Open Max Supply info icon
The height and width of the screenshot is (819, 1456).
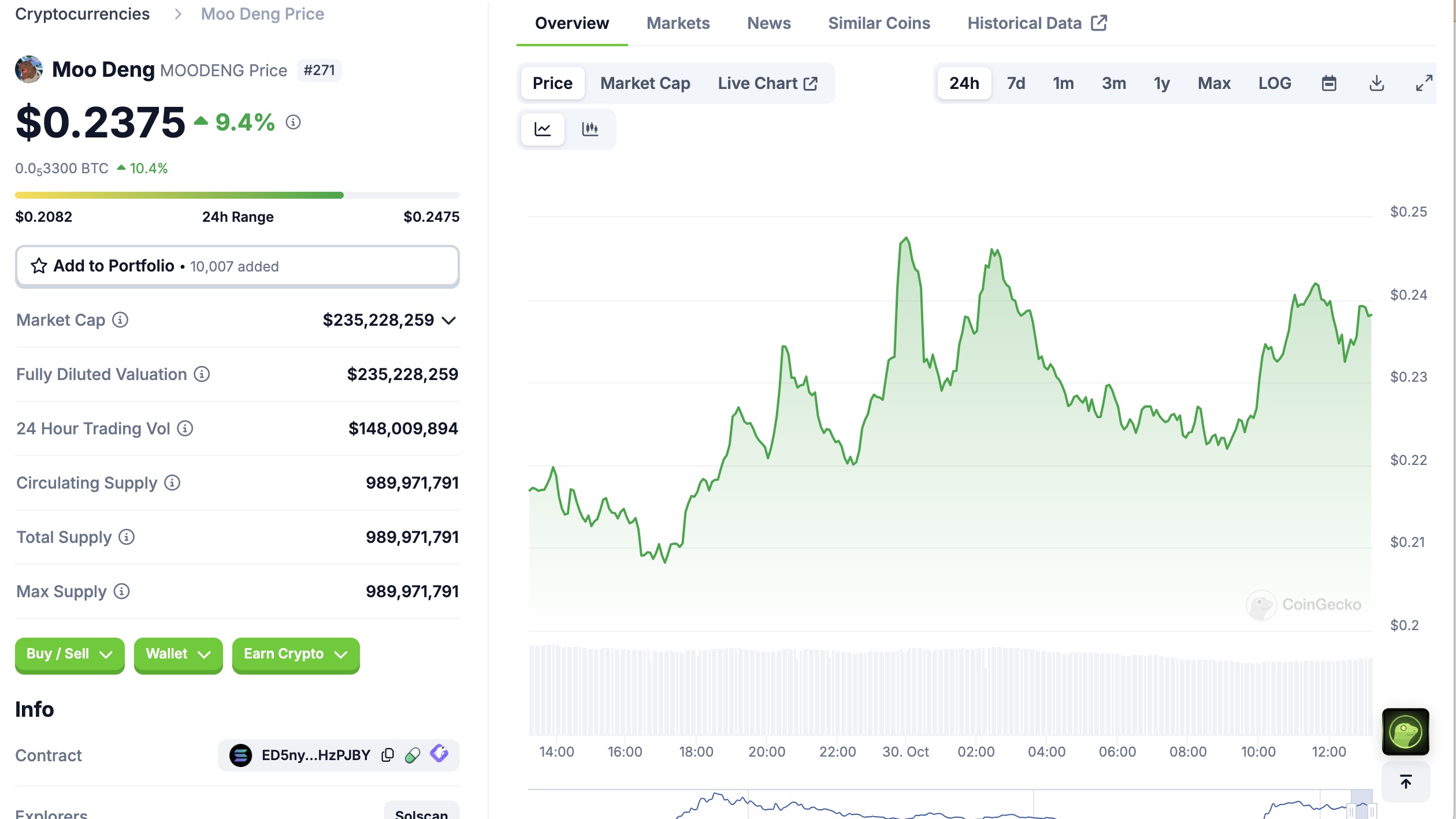tap(121, 591)
